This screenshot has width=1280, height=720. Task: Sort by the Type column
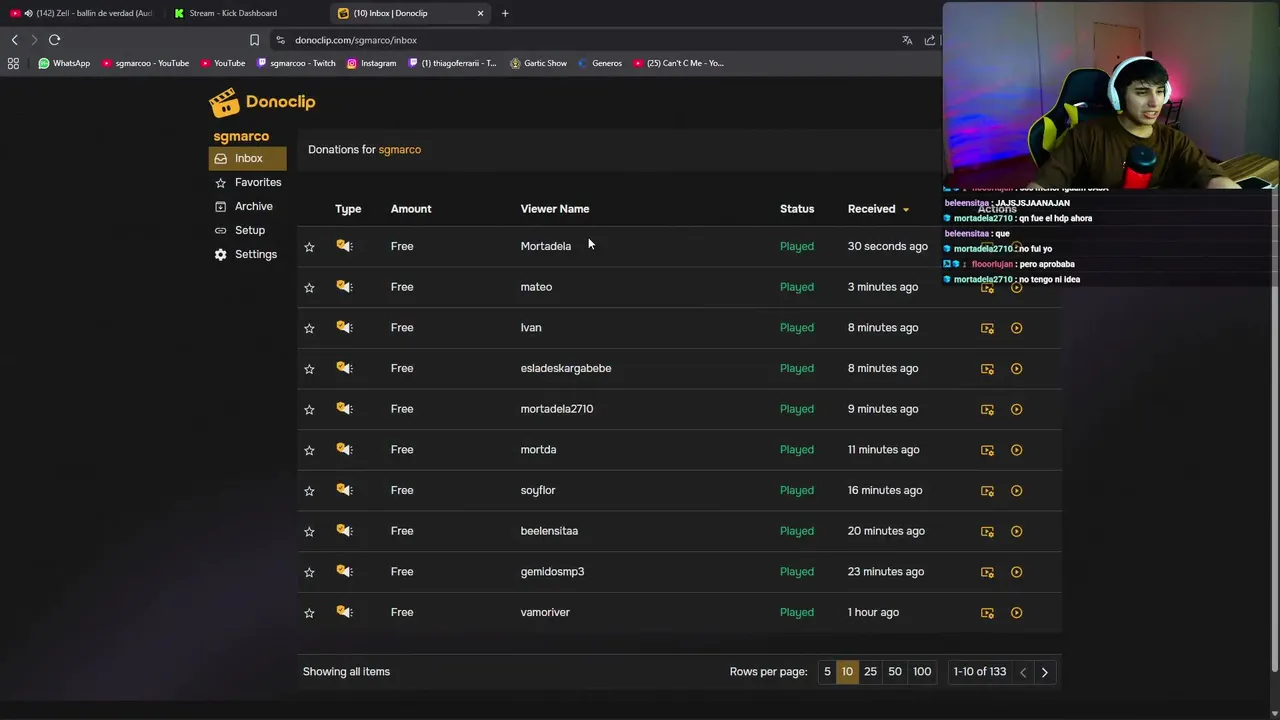pyautogui.click(x=348, y=209)
